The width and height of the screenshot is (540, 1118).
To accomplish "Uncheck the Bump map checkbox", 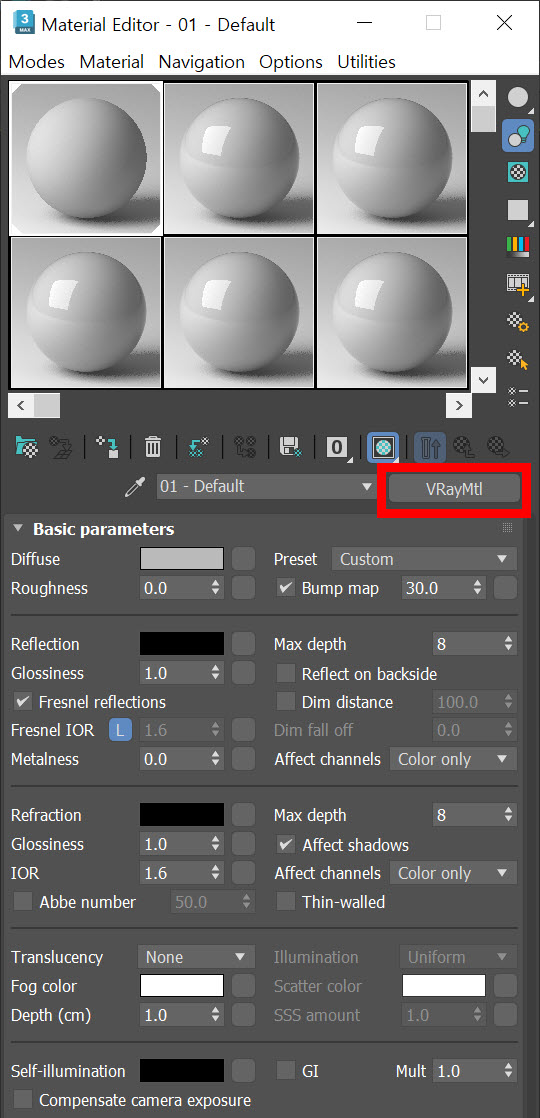I will point(285,588).
